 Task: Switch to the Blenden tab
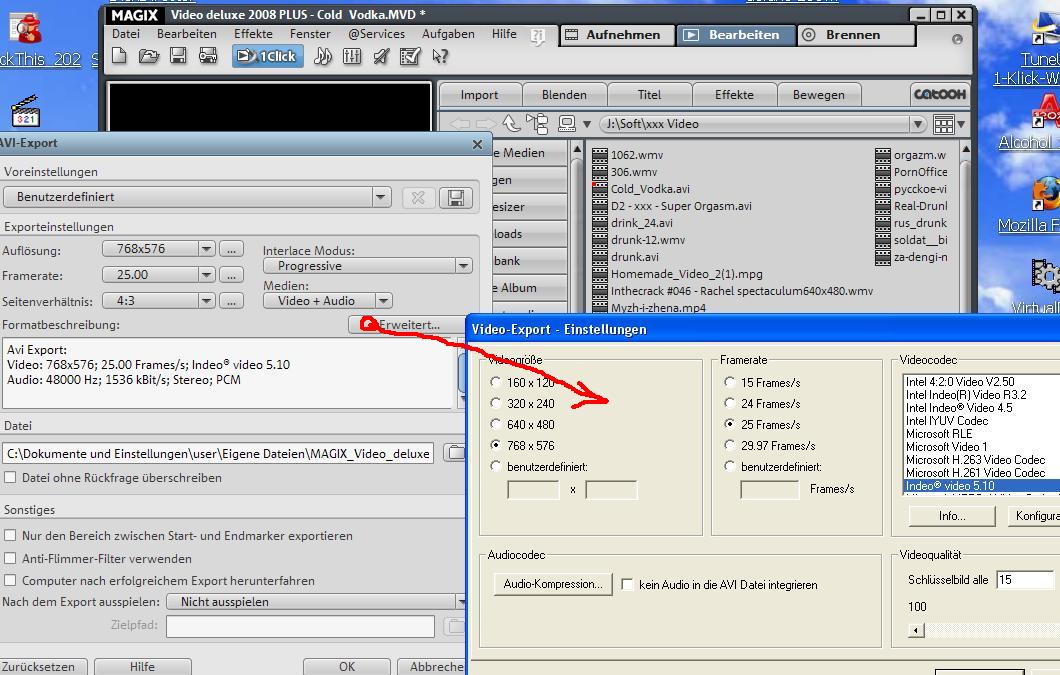click(564, 95)
